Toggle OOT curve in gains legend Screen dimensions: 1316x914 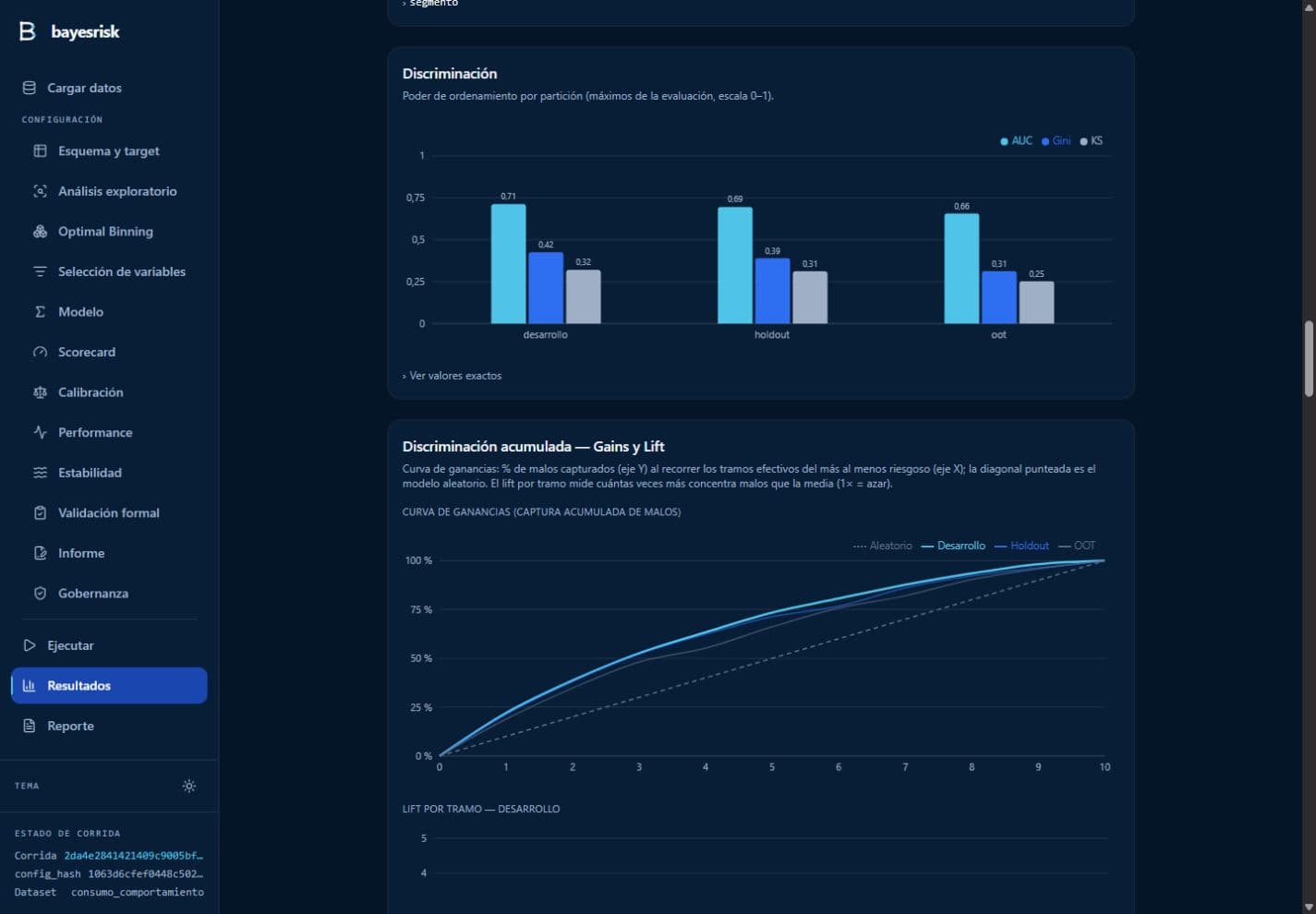(1077, 546)
